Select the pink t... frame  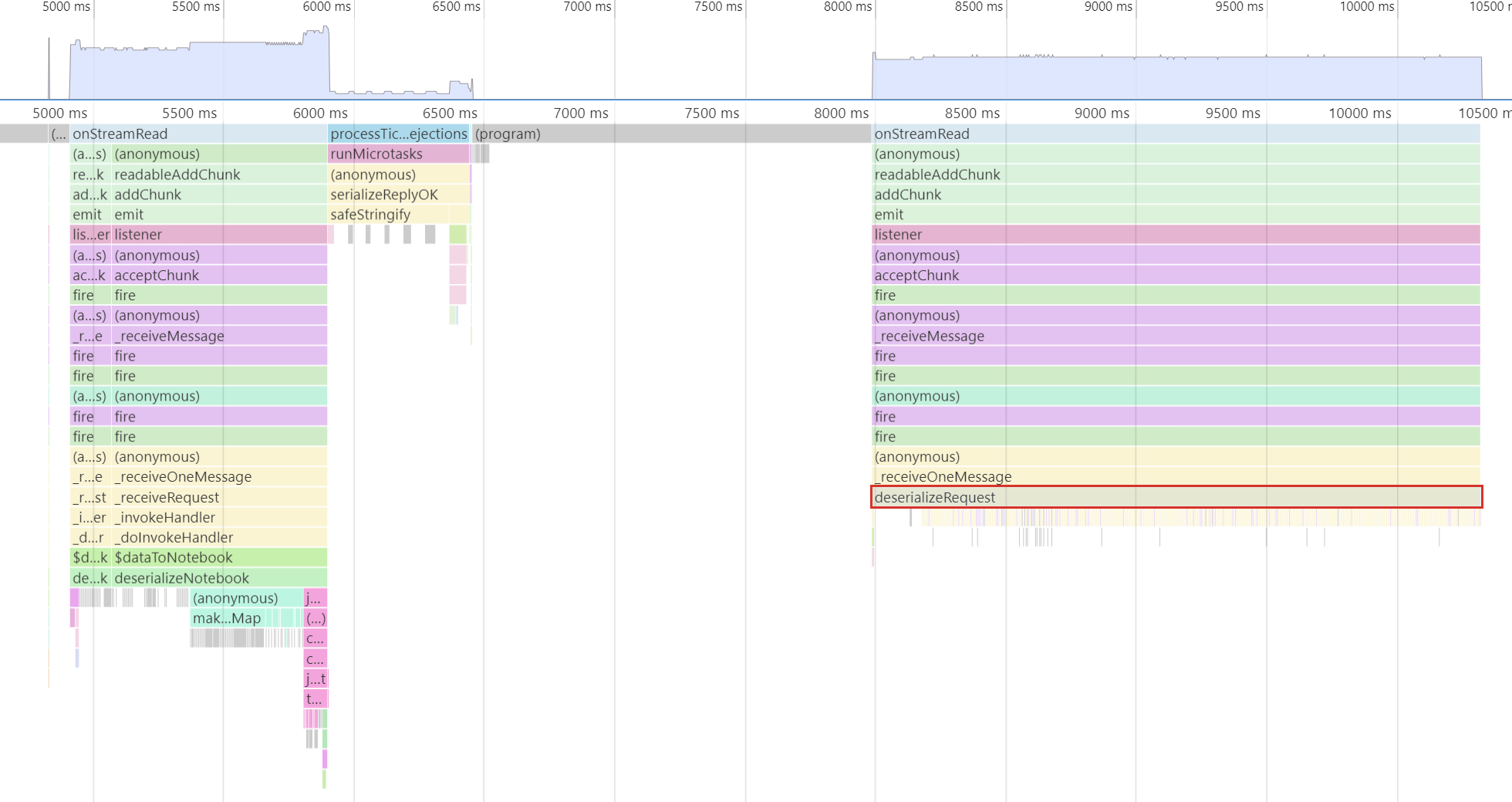coord(316,699)
